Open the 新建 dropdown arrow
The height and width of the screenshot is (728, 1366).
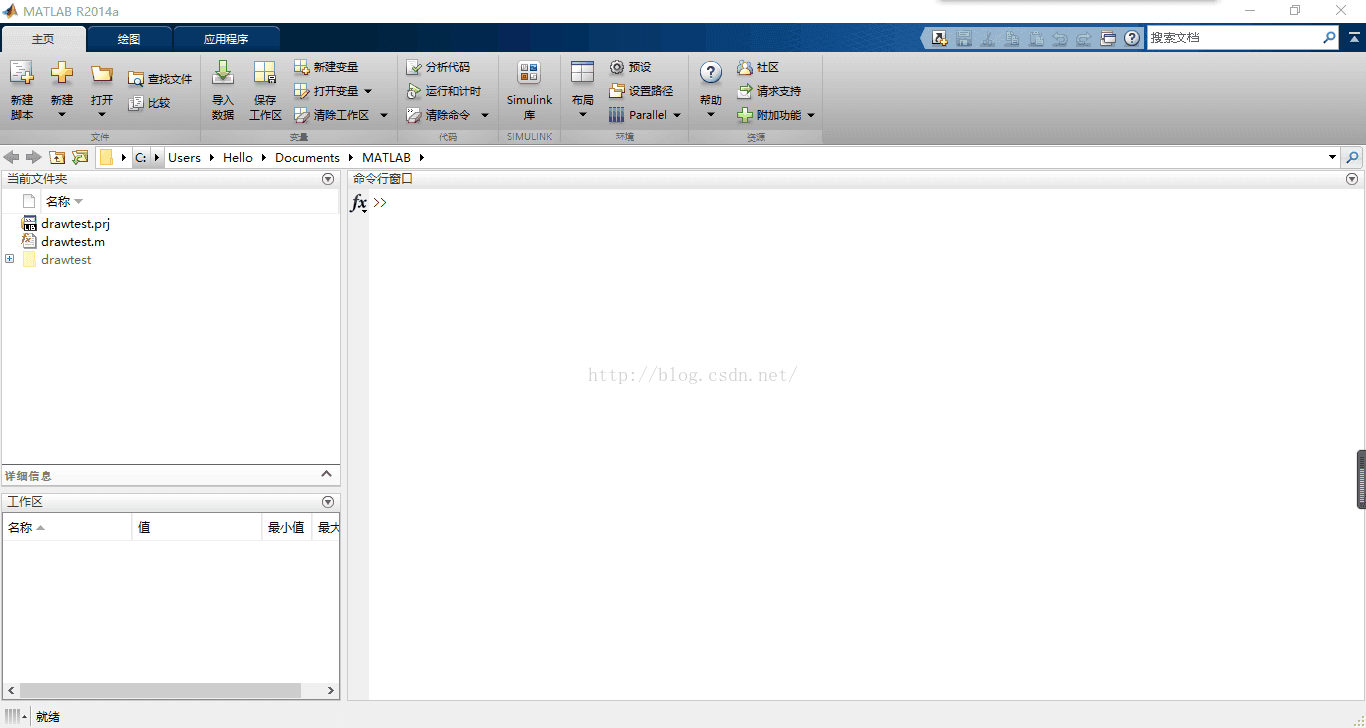coord(62,115)
